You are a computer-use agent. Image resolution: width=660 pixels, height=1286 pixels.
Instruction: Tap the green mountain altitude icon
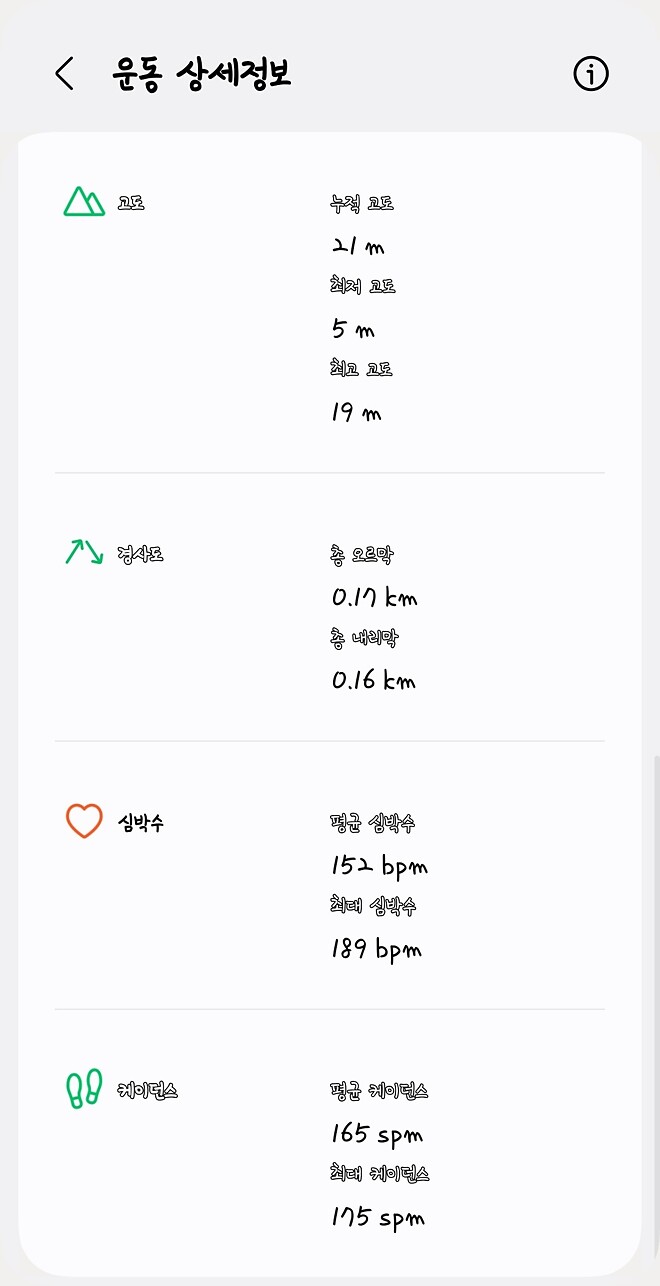(x=84, y=201)
